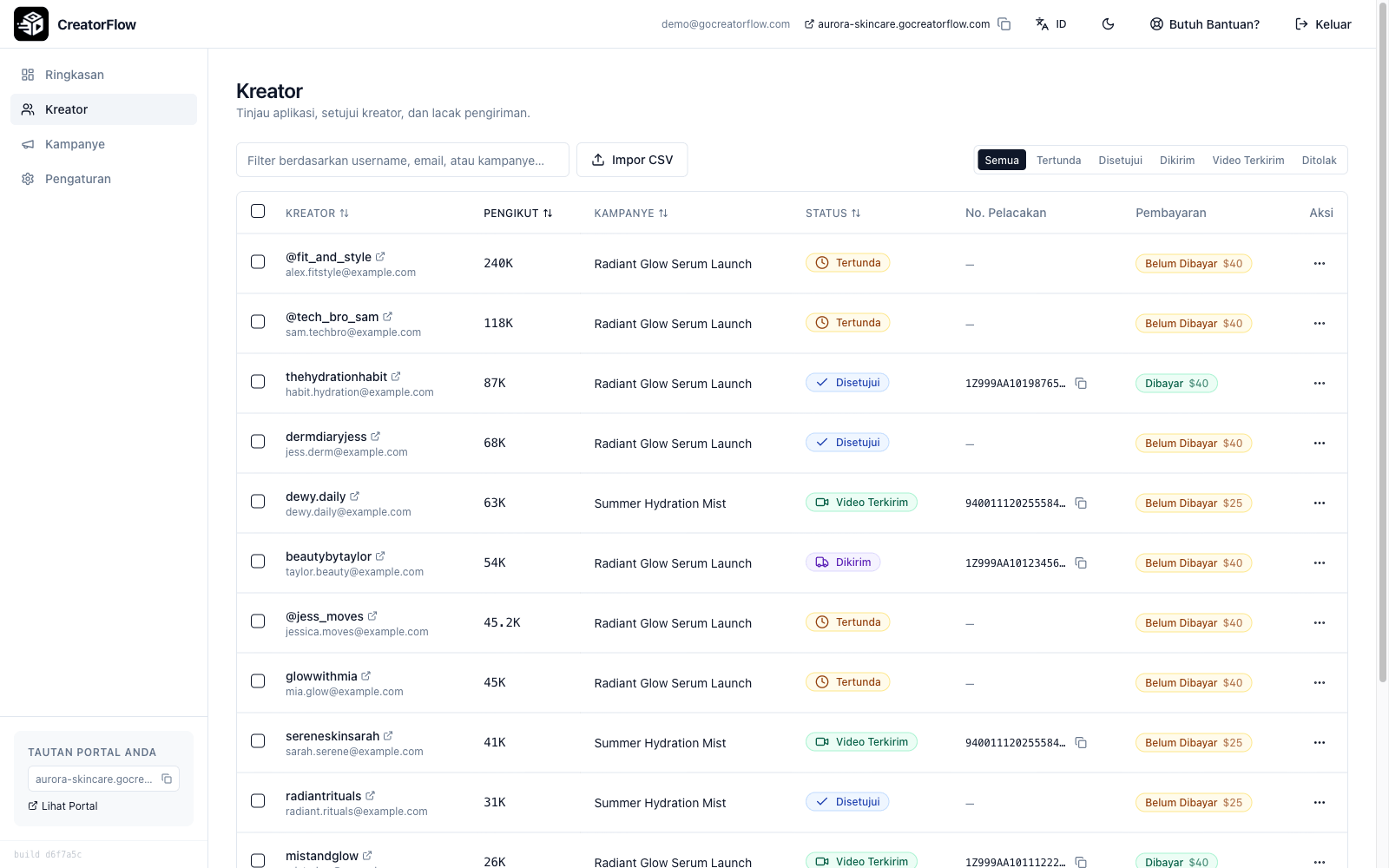
Task: Select all creators with header checkbox
Action: pyautogui.click(x=258, y=211)
